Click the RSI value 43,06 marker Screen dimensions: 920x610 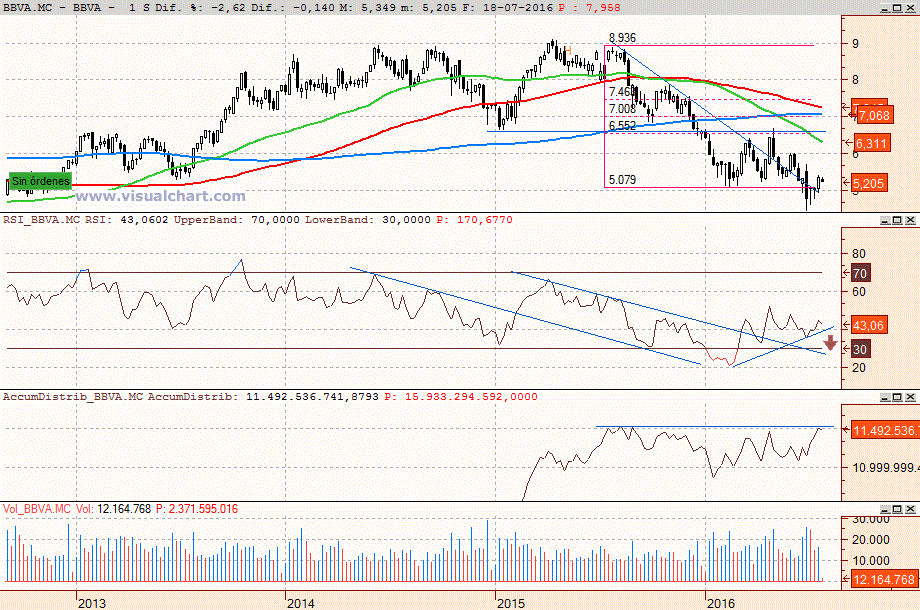click(x=868, y=326)
